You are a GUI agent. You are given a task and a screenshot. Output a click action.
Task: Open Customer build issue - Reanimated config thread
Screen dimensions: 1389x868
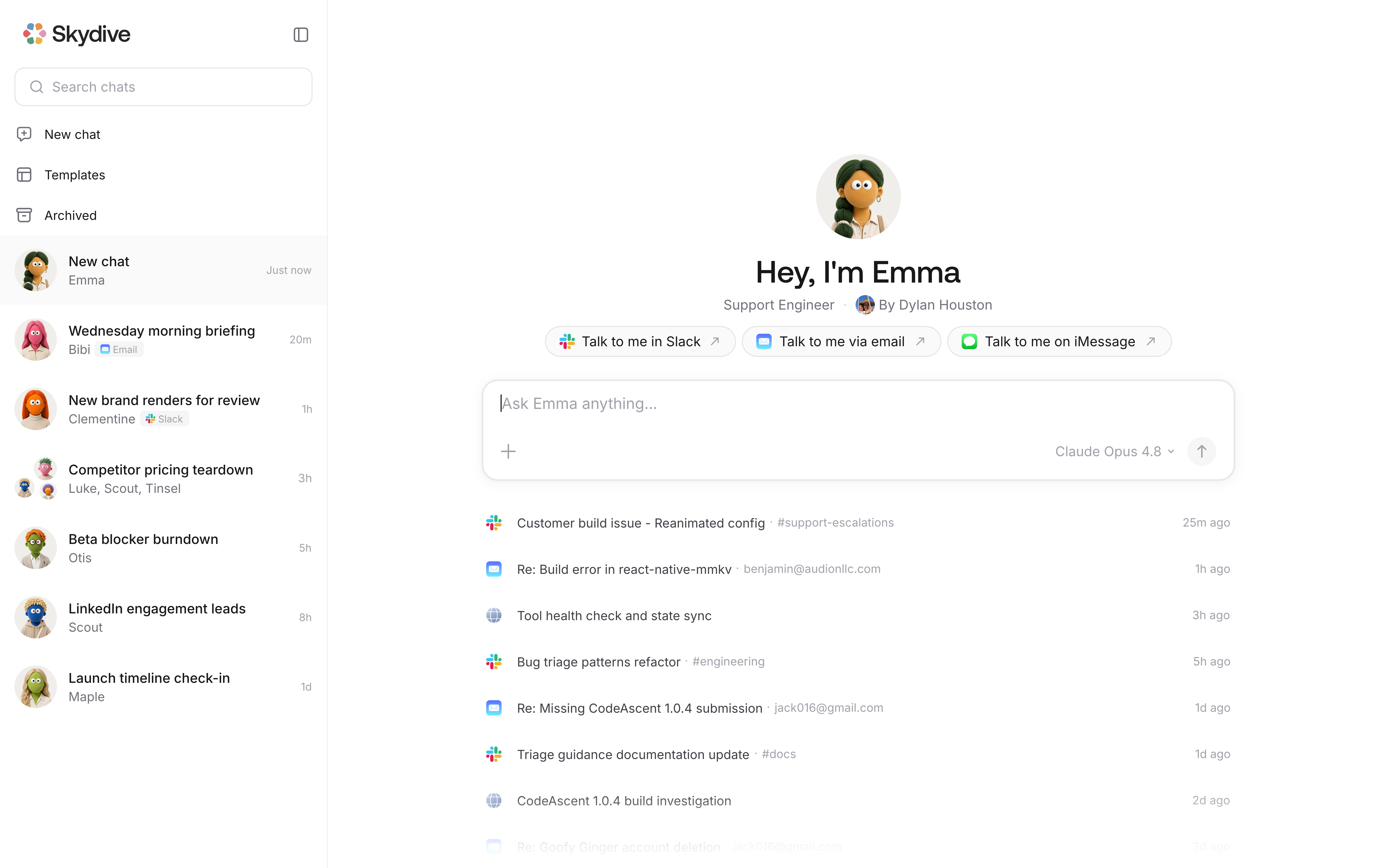(x=858, y=523)
